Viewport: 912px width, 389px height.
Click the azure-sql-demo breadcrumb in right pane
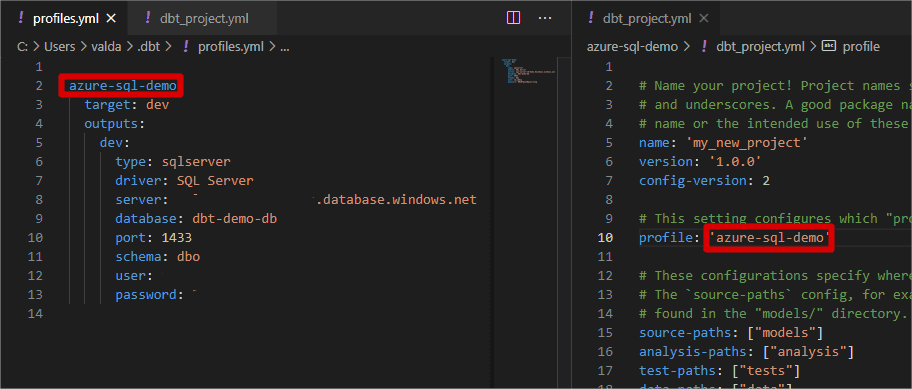click(x=632, y=47)
